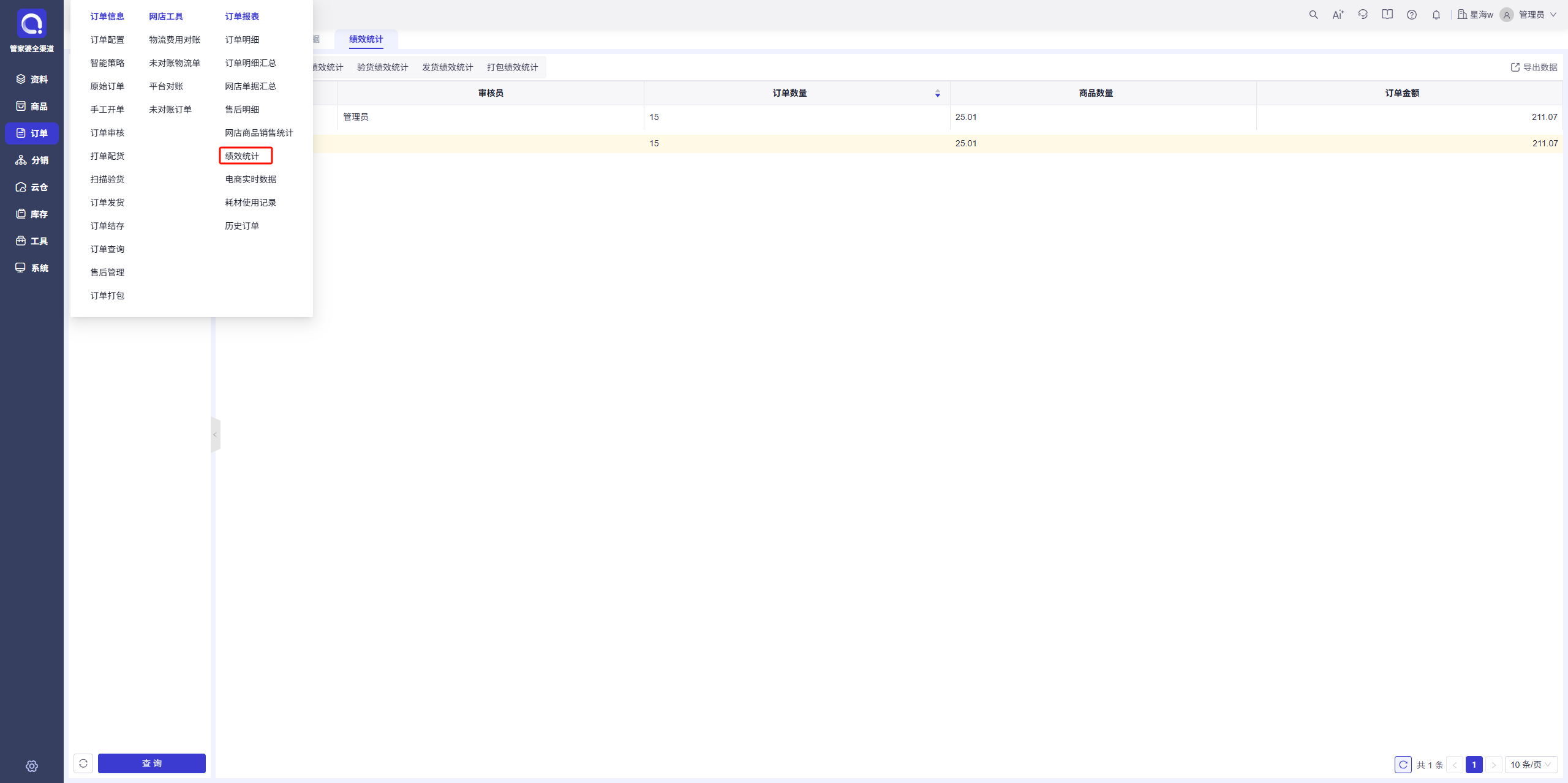Switch to the 绩效统计 page tab
The image size is (1568, 783).
pyautogui.click(x=366, y=39)
